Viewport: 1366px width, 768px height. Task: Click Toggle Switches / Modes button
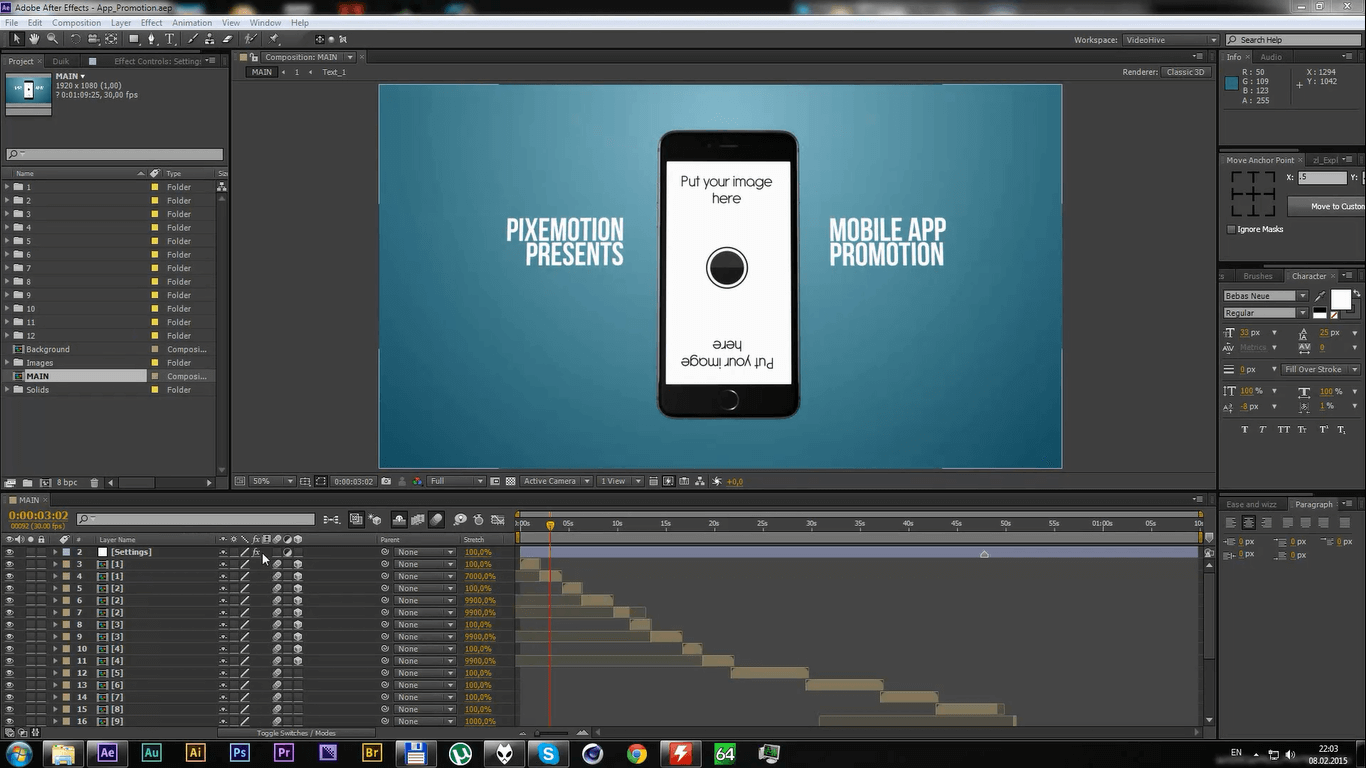pos(296,733)
